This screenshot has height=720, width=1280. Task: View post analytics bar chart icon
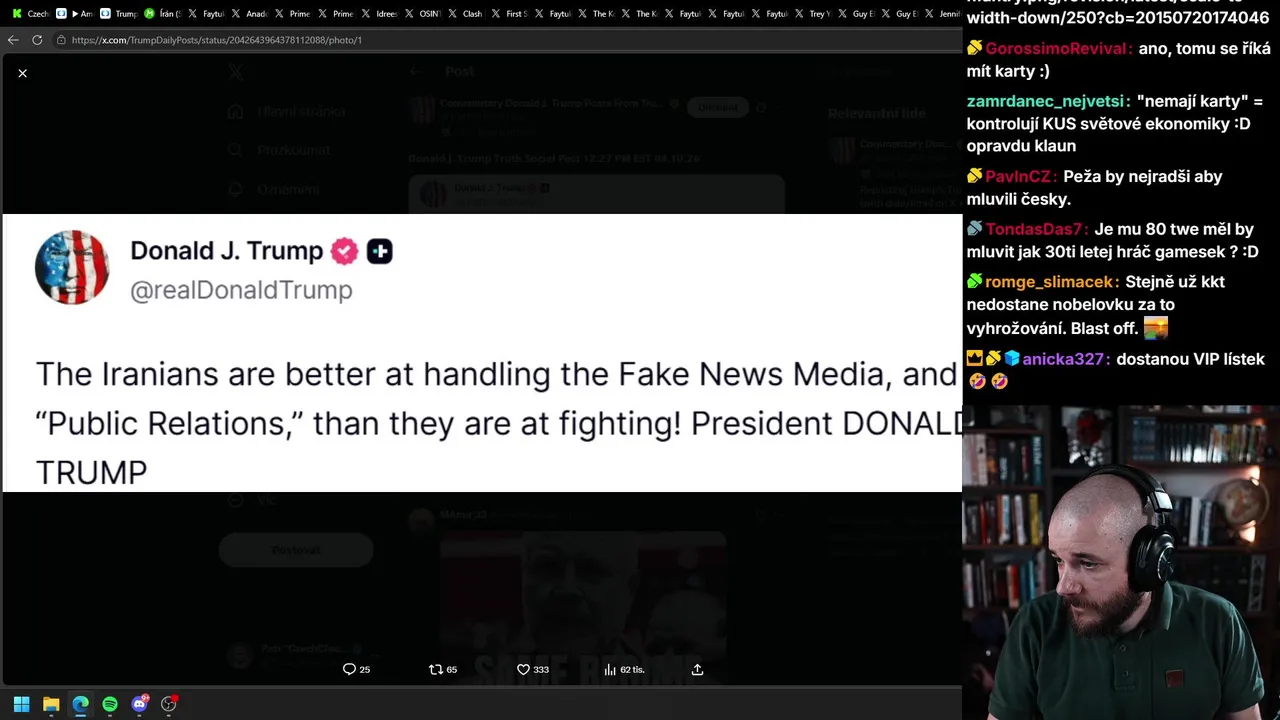[610, 669]
